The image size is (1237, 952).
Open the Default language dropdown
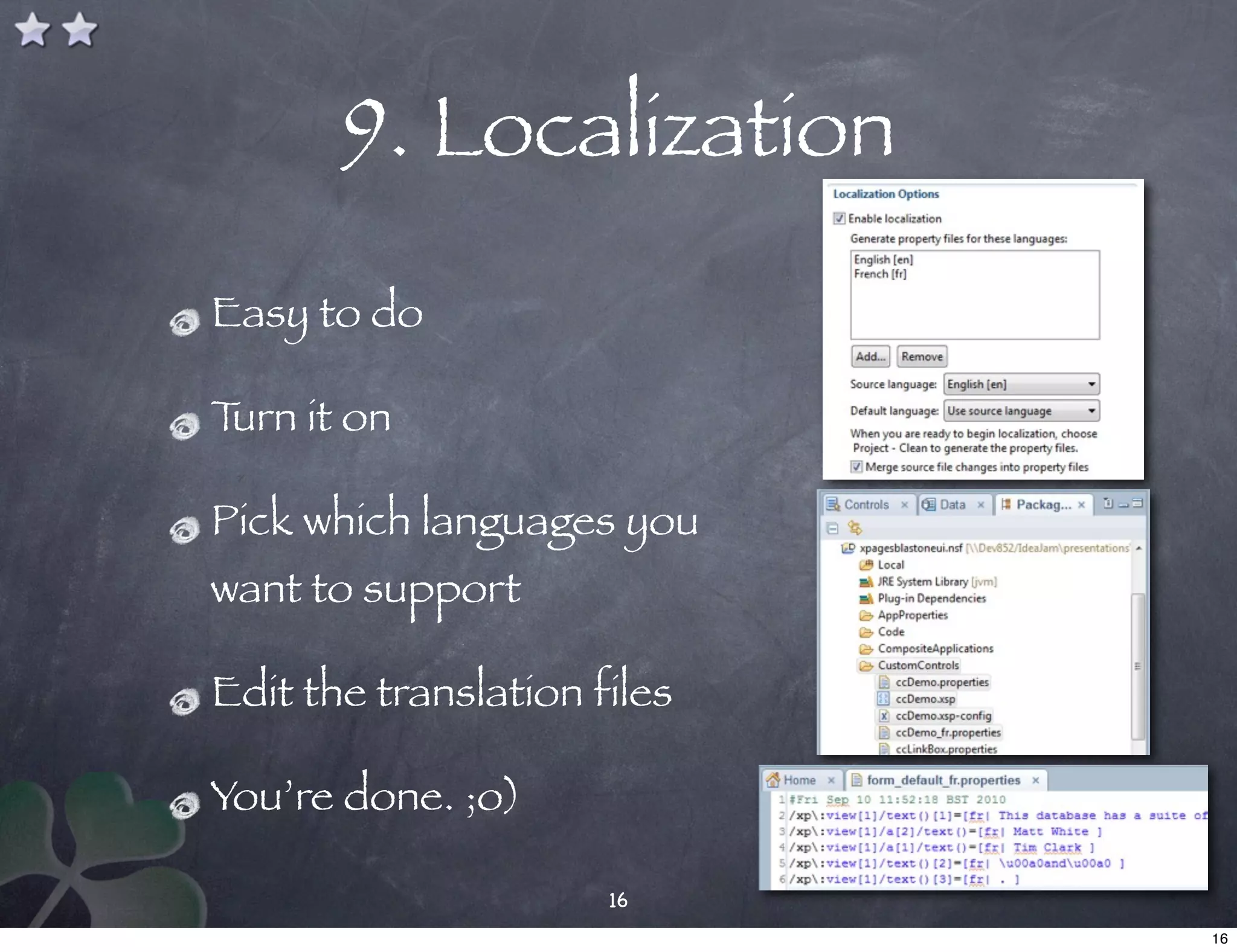click(1021, 411)
